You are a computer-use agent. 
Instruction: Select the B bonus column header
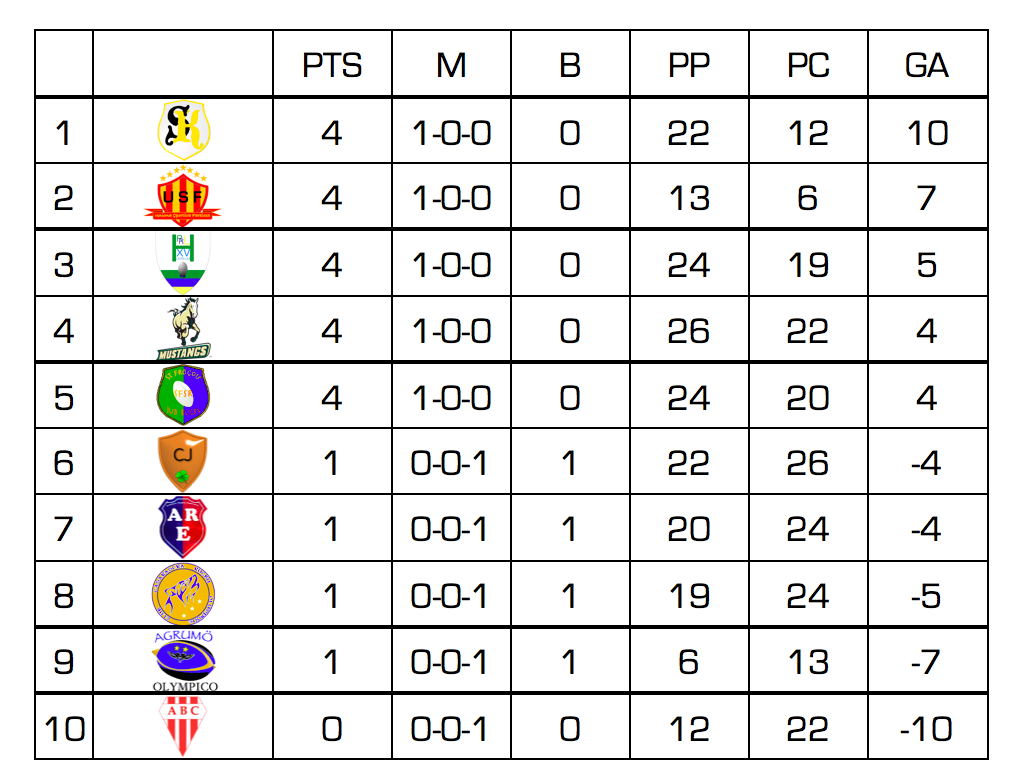(570, 65)
